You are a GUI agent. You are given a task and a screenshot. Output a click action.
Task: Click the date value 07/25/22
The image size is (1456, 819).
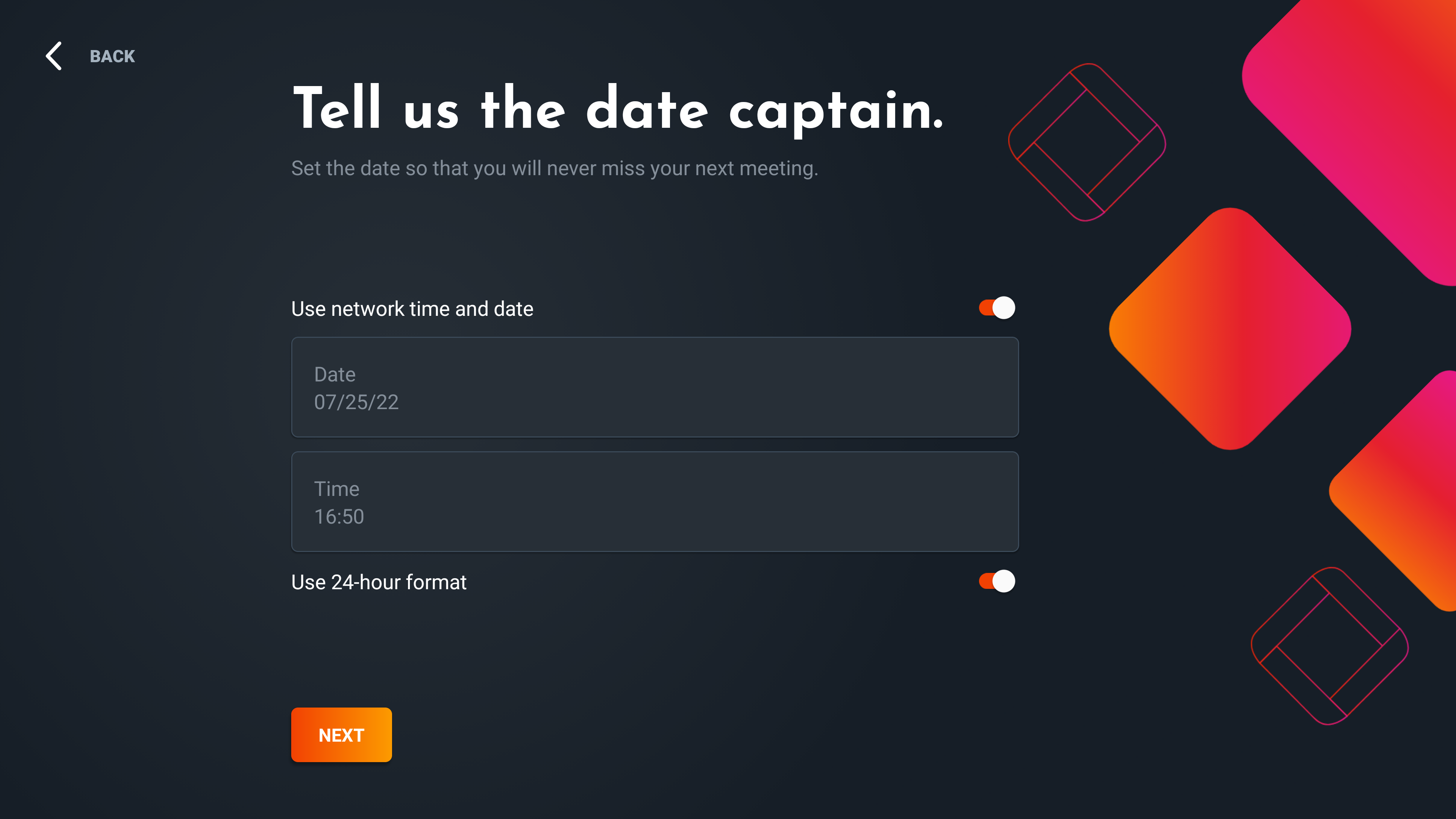[356, 402]
